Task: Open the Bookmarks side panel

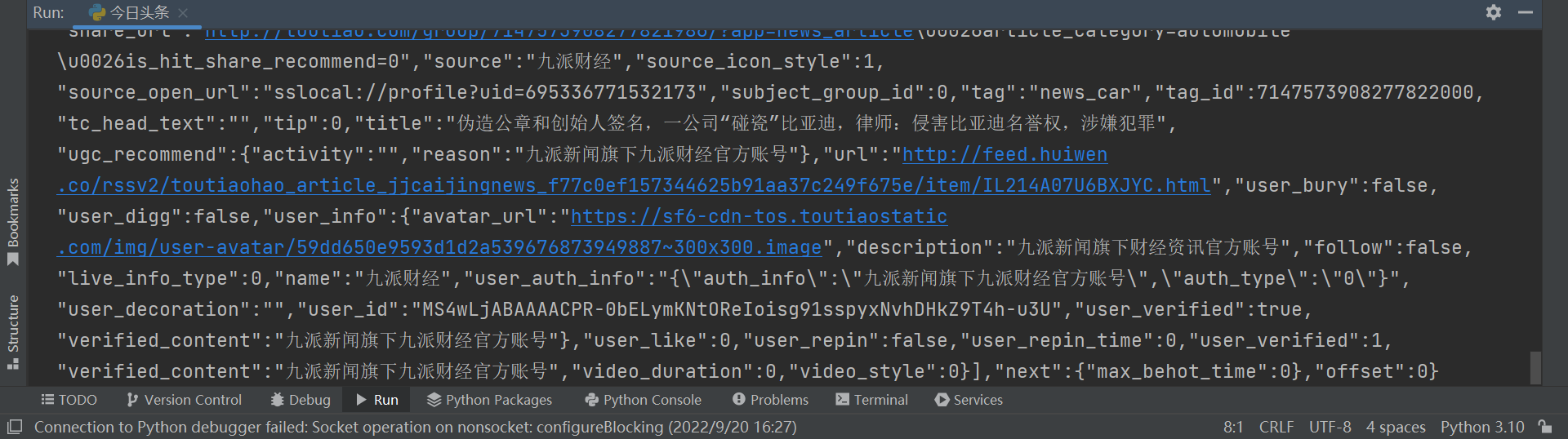Action: 13,222
